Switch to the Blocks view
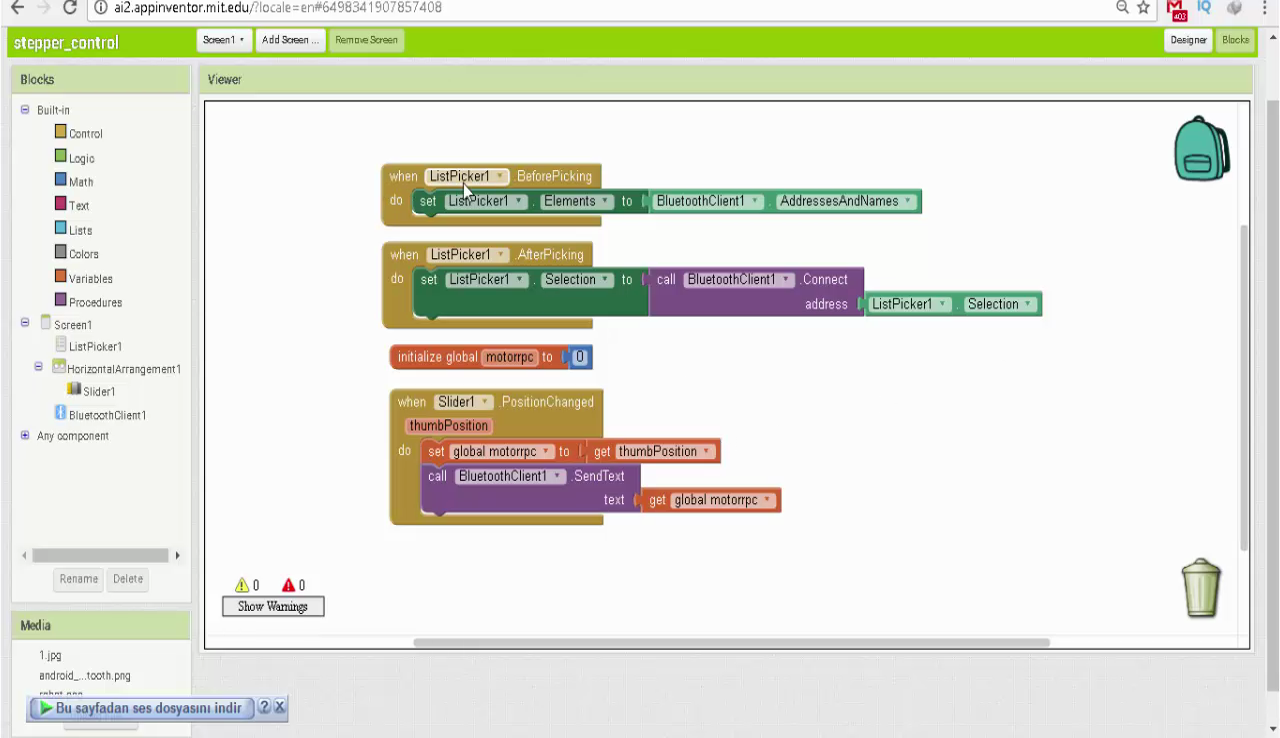1280x738 pixels. [1235, 40]
